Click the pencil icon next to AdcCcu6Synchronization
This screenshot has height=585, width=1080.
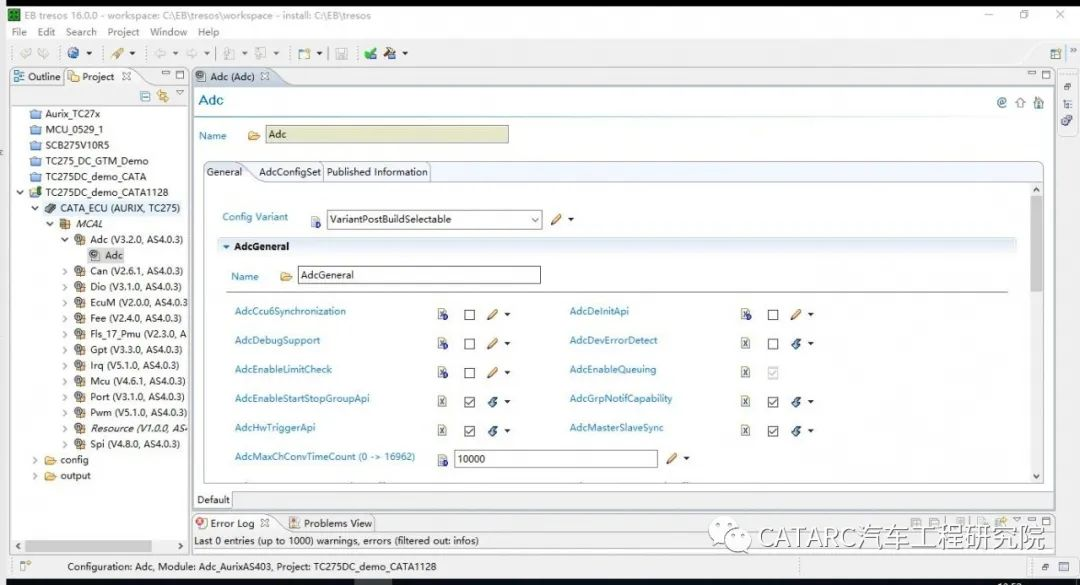click(492, 314)
